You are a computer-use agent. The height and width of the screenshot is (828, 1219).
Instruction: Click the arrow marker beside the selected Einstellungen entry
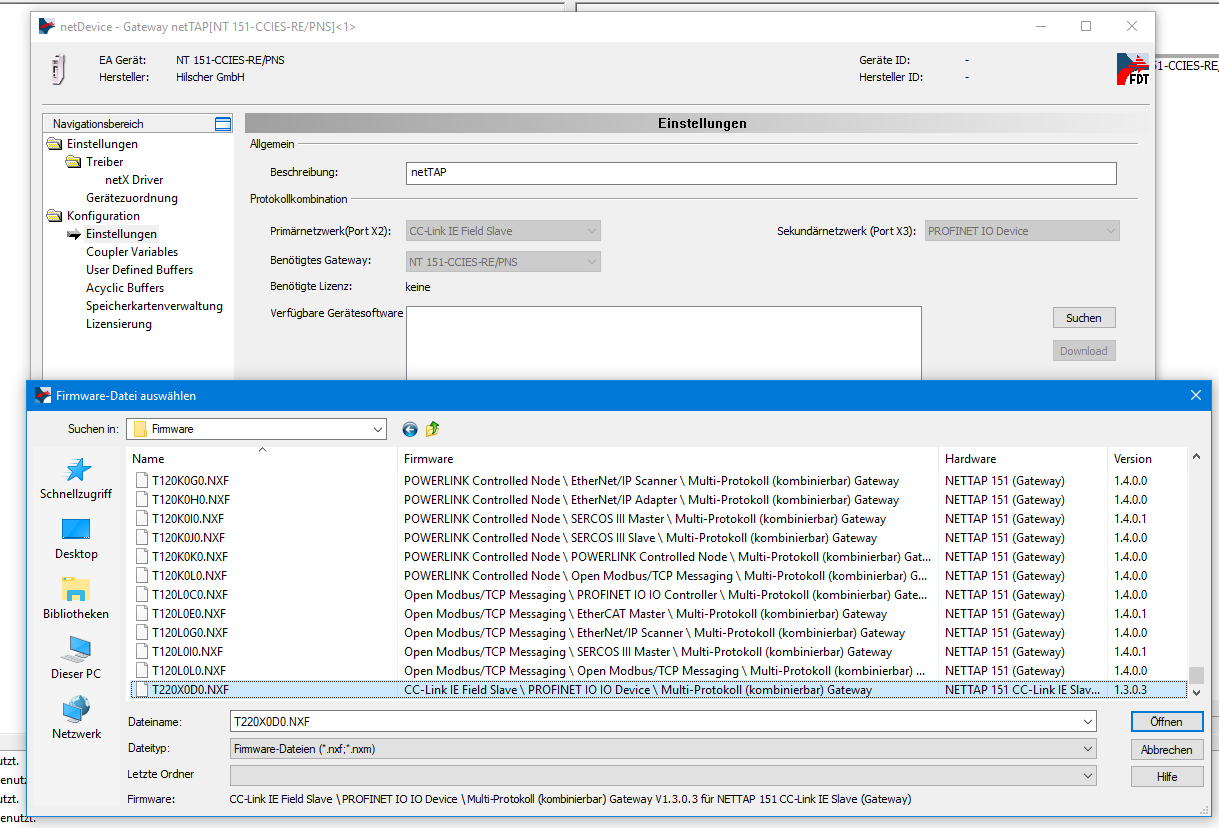(74, 234)
